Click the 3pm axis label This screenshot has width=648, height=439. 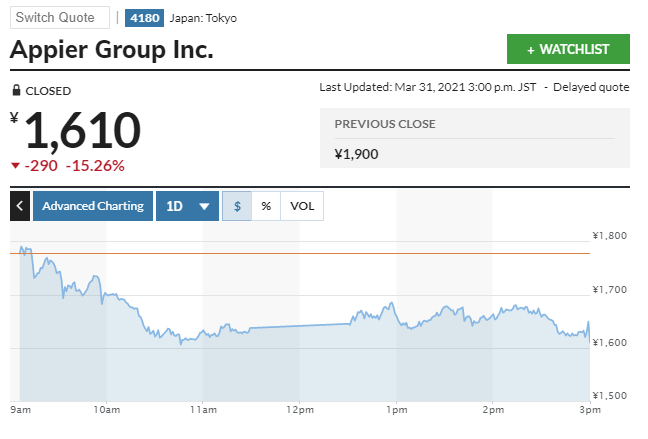point(590,410)
